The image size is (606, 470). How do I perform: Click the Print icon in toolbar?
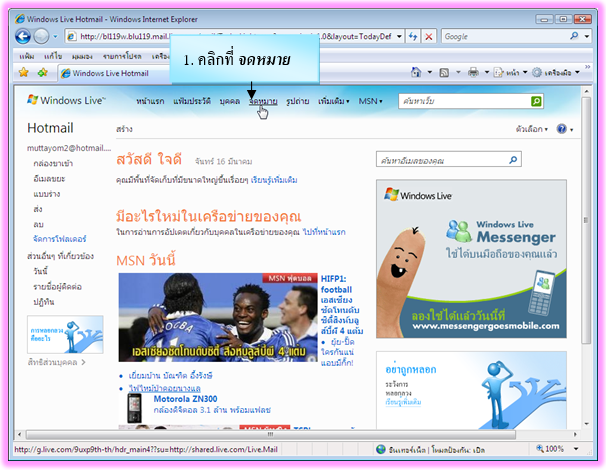(x=473, y=72)
